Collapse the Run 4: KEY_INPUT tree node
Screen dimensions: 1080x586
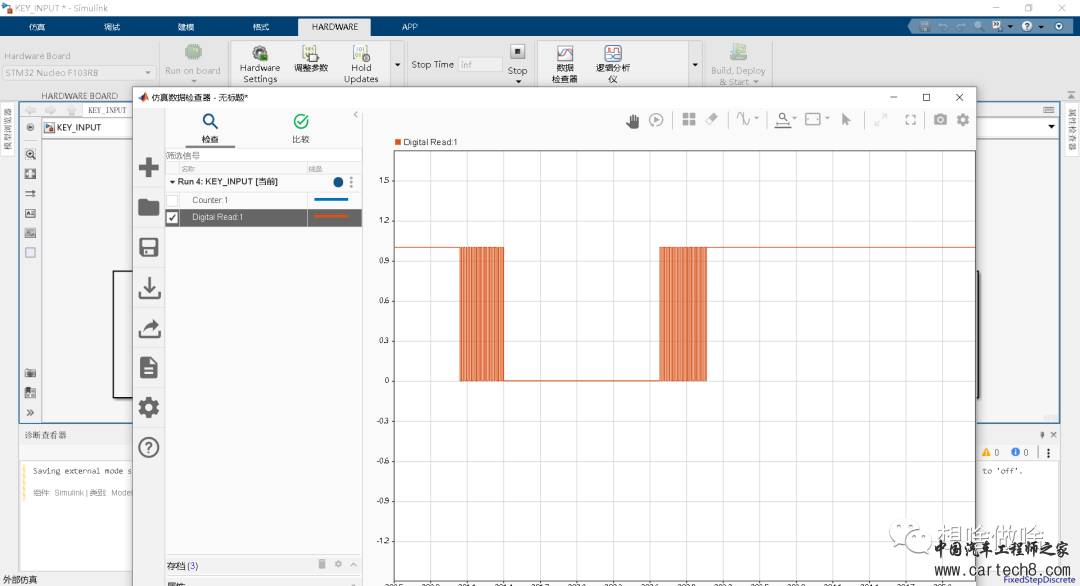tap(172, 182)
